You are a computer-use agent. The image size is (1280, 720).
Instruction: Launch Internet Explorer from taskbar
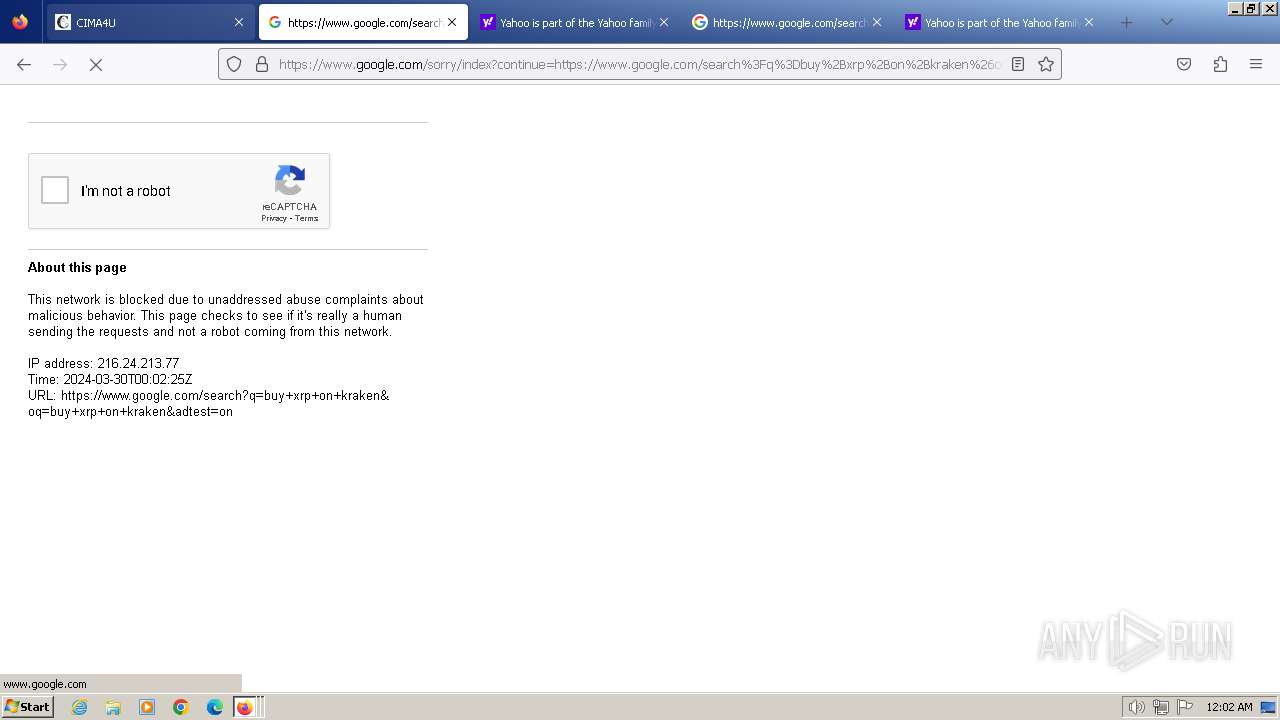tap(80, 707)
